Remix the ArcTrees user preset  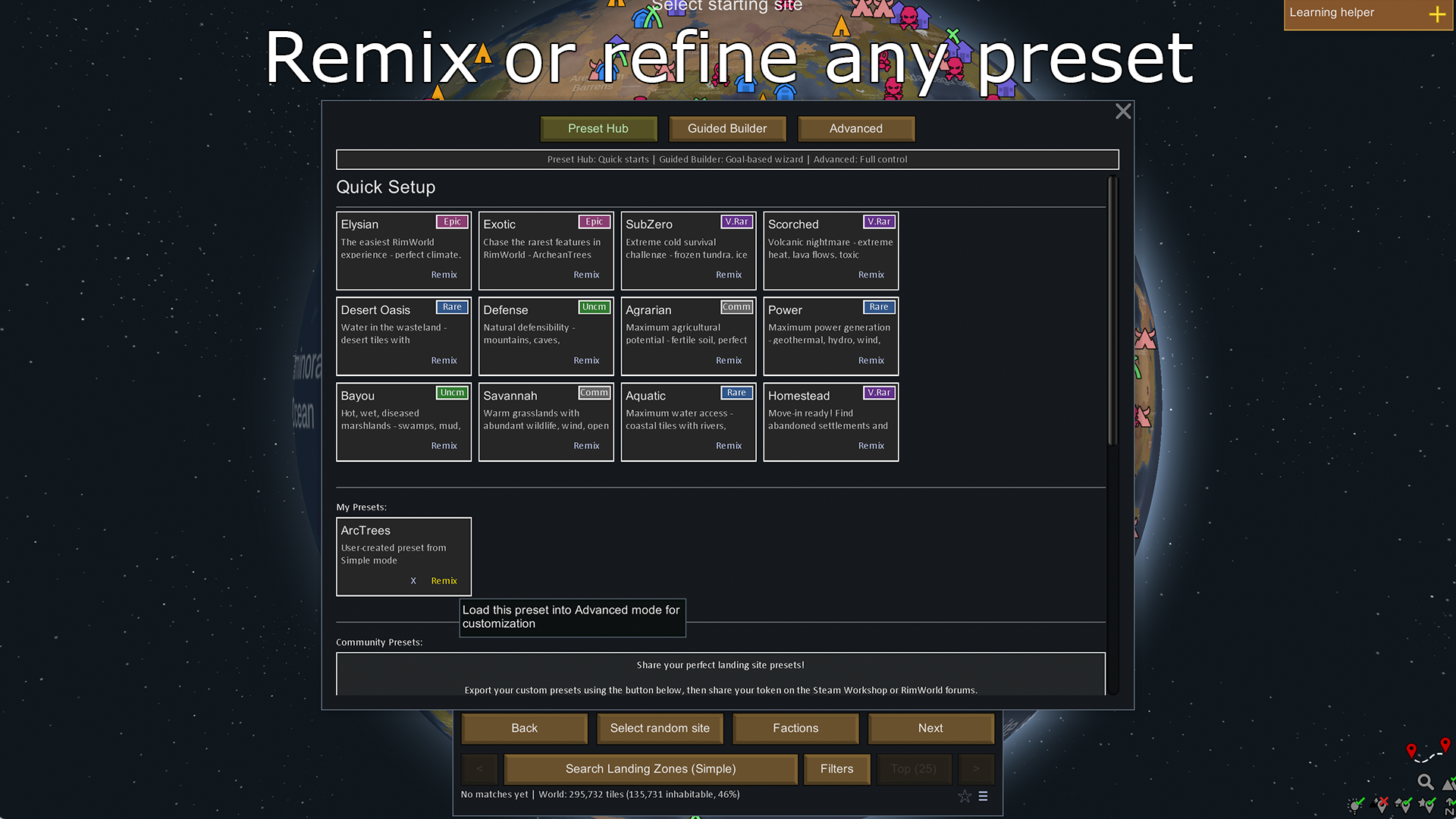444,581
